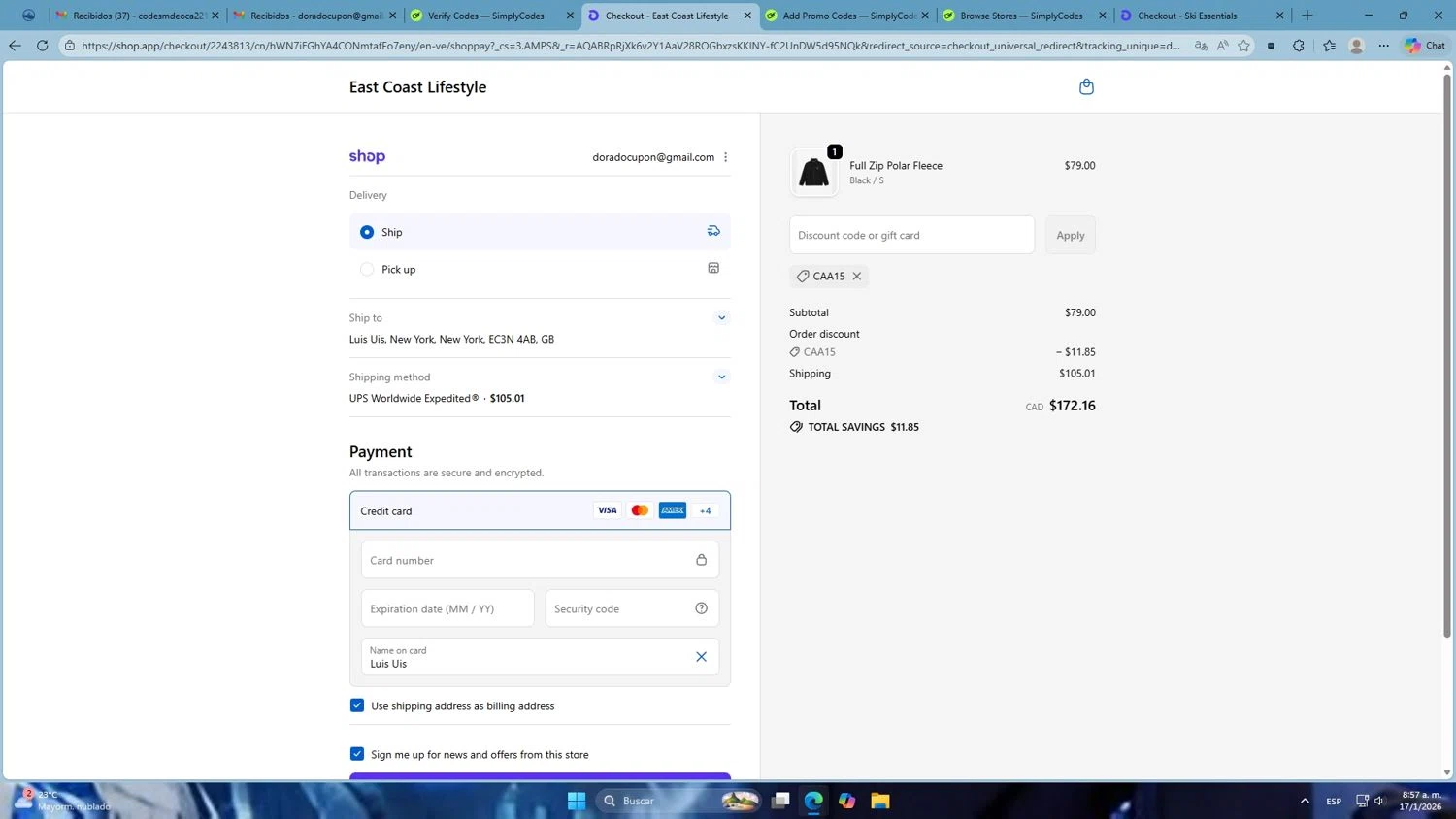The height and width of the screenshot is (819, 1456).
Task: Click the browser address bar URL
Action: click(631, 46)
